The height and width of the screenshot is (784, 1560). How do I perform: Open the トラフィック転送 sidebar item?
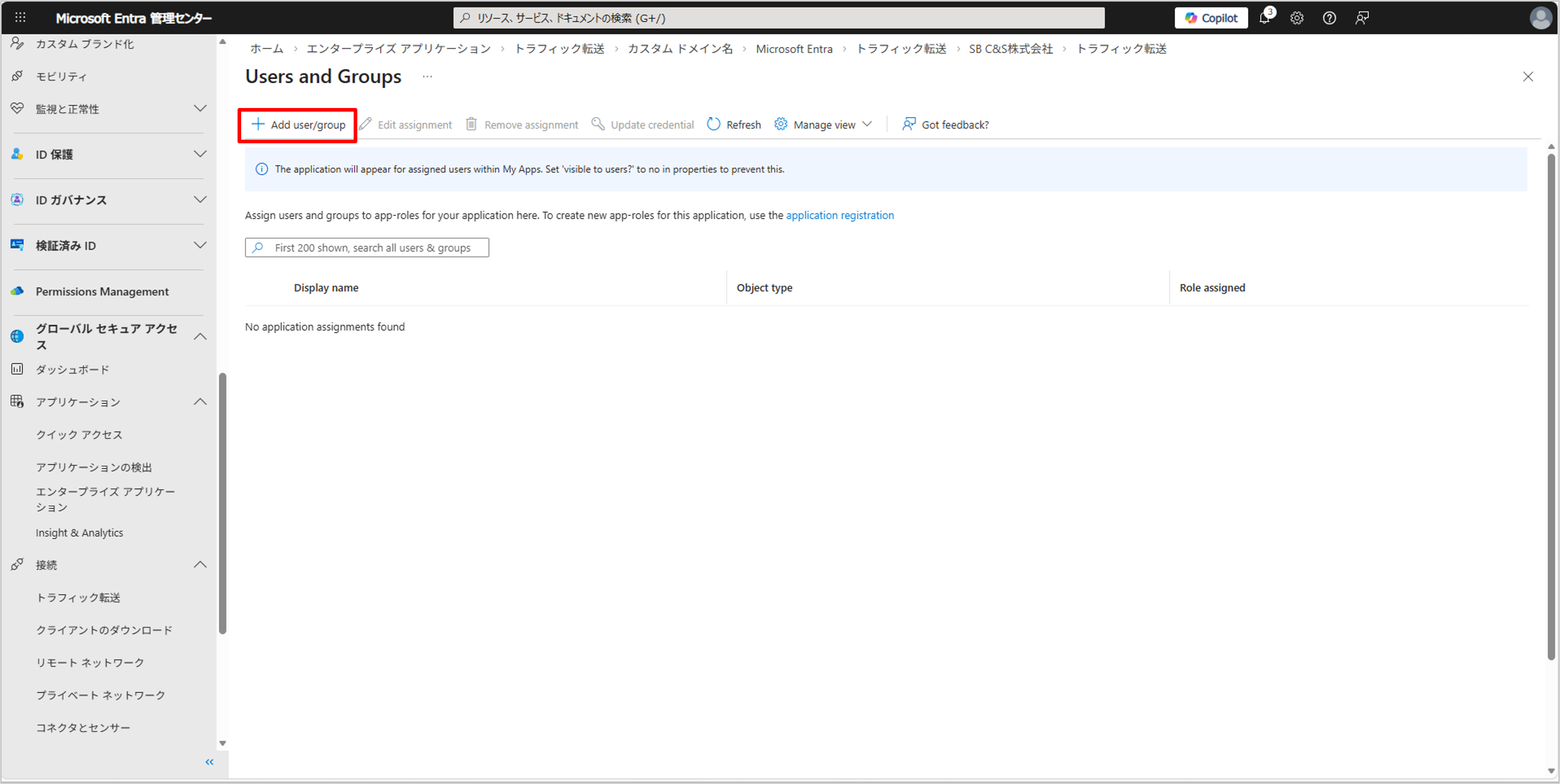pyautogui.click(x=78, y=598)
